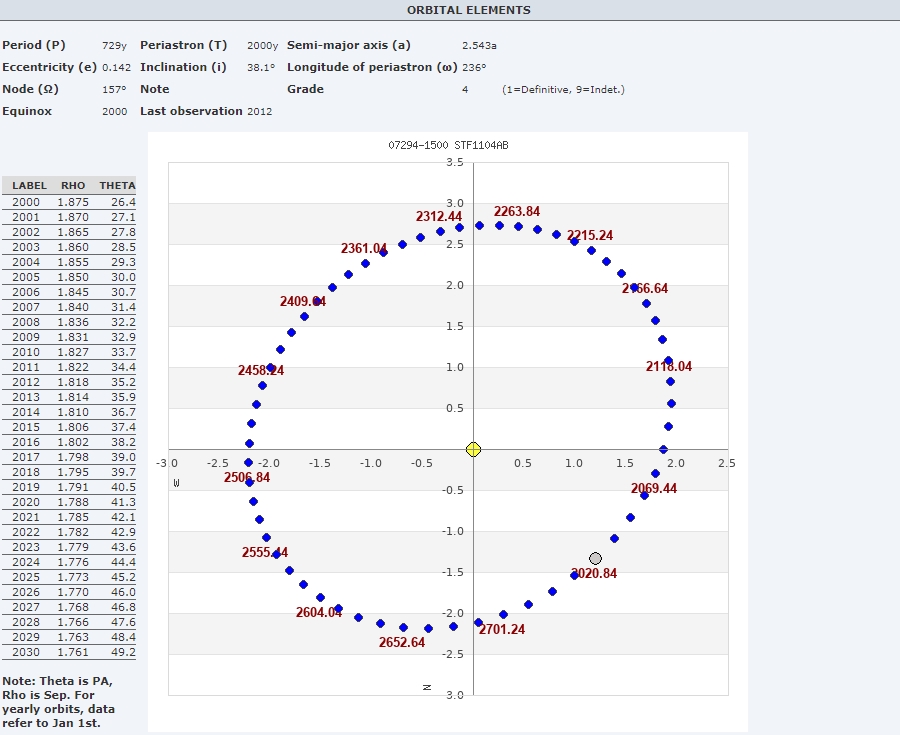This screenshot has width=900, height=735.
Task: Click the RHO column header
Action: (73, 185)
